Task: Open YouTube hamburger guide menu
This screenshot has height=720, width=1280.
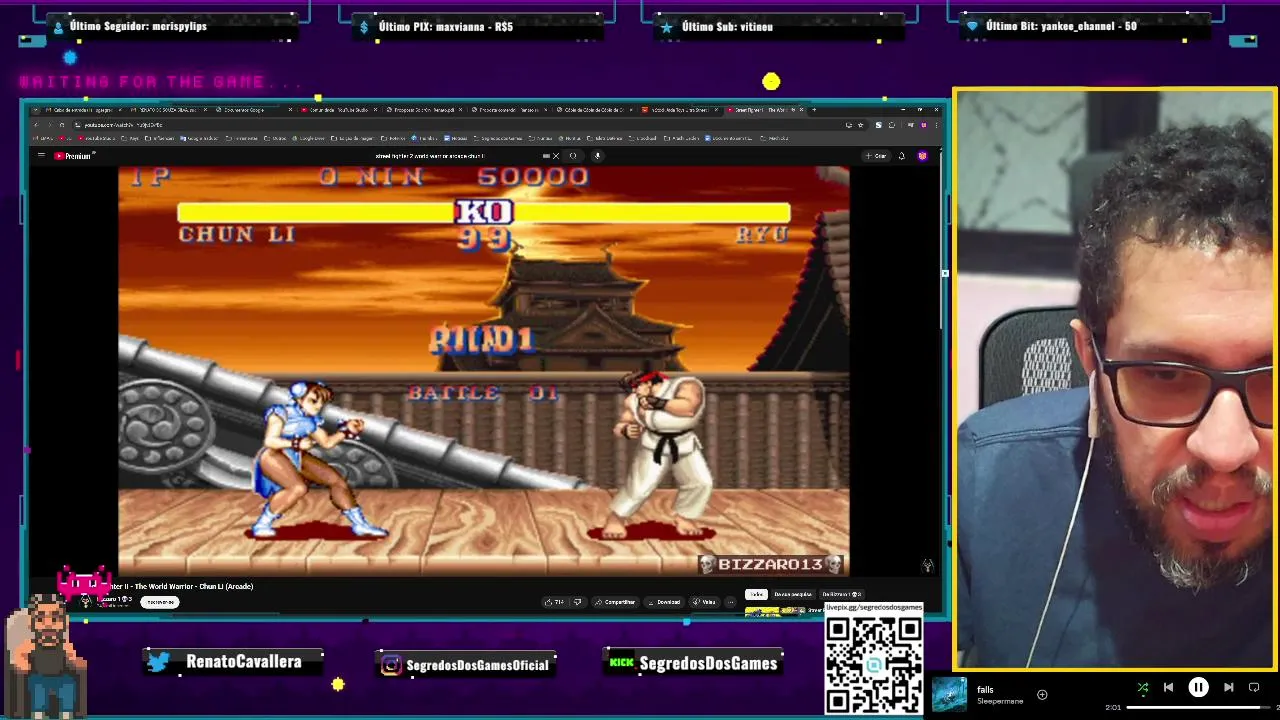Action: click(x=41, y=156)
